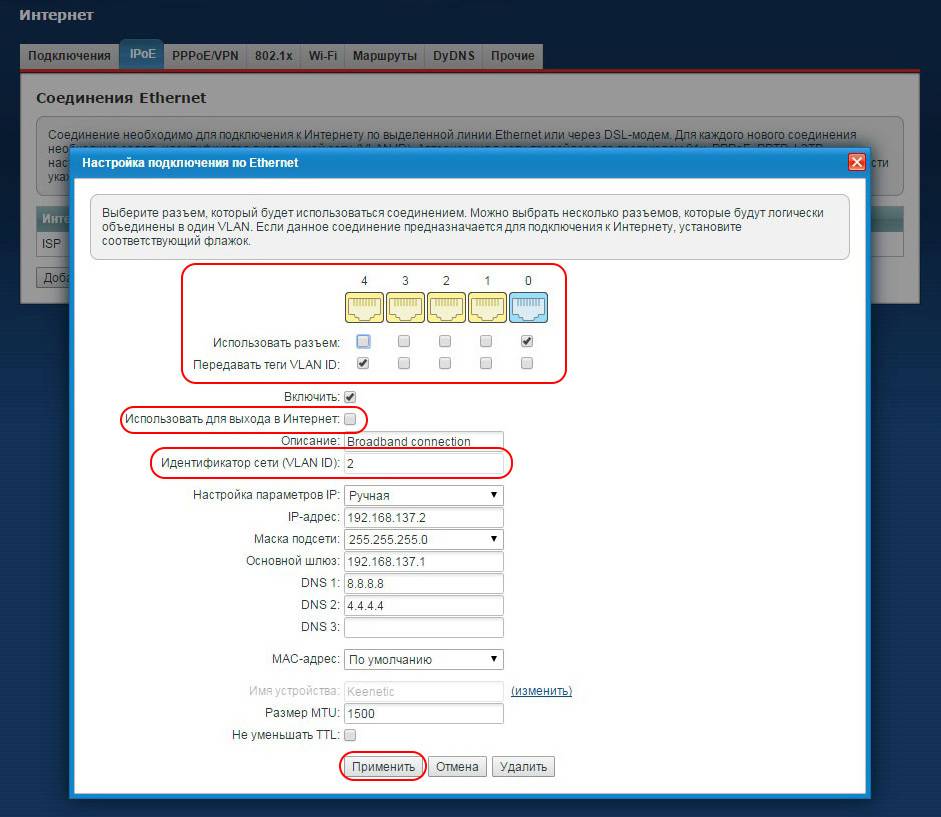The image size is (941, 817).
Task: Open the 'PPPoE/VPN' tab
Action: [x=205, y=56]
